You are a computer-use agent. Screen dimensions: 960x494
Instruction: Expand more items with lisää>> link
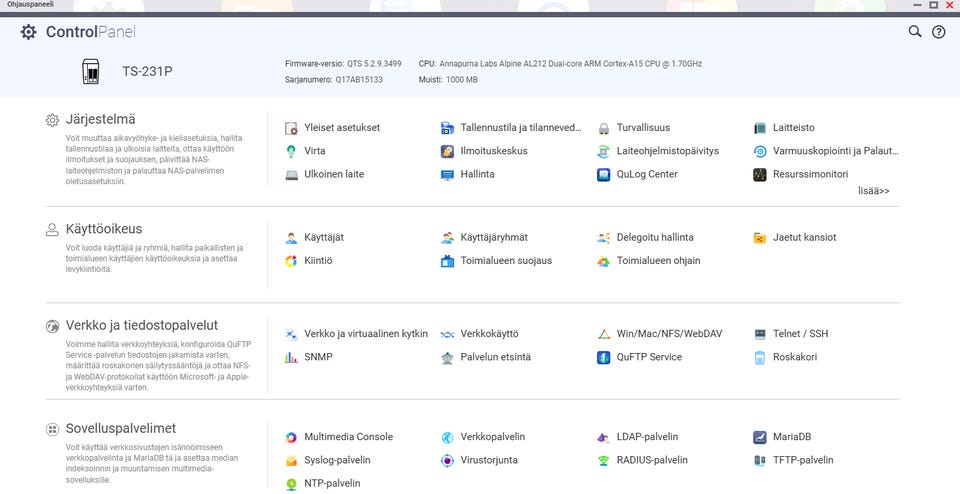coord(874,191)
